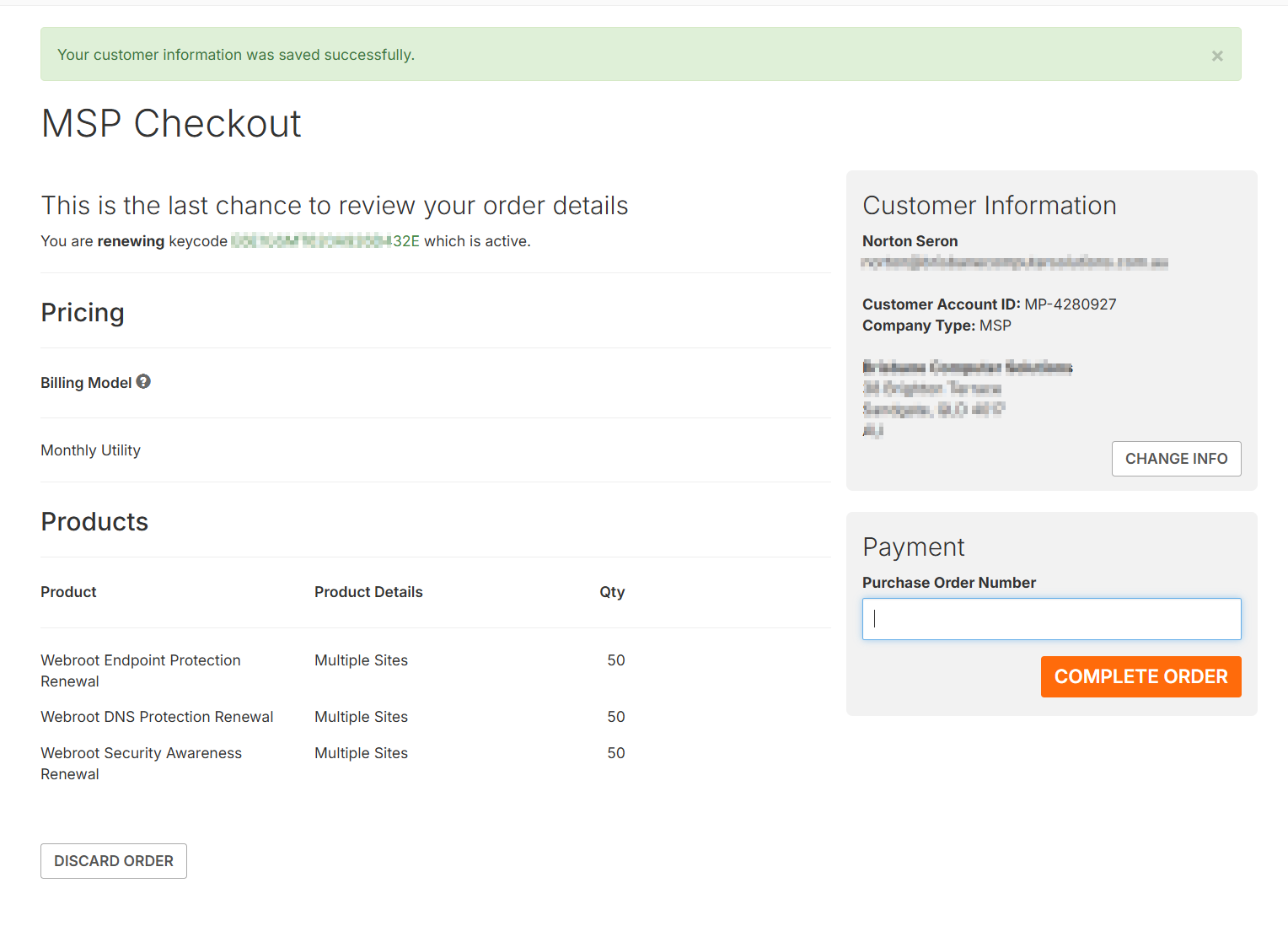Dismiss the success alert with the X

point(1217,56)
